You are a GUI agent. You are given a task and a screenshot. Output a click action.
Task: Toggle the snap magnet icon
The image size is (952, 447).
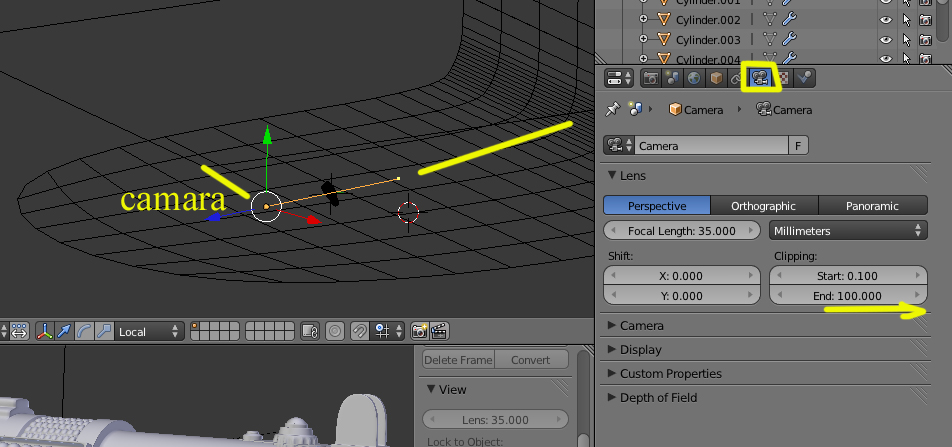pos(359,332)
